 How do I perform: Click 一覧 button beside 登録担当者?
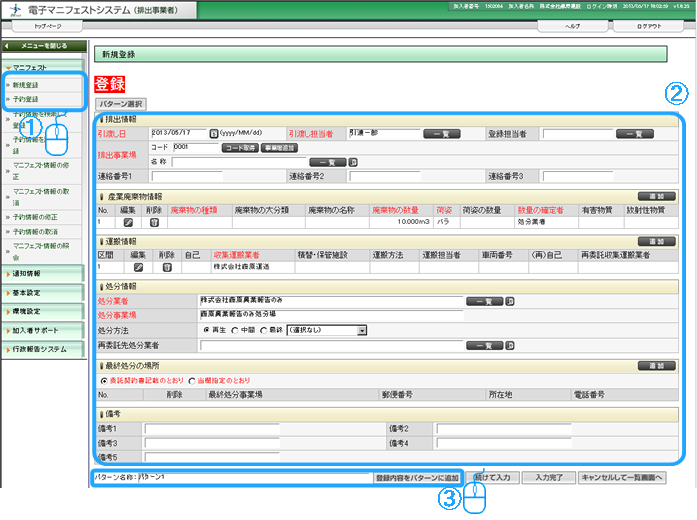pos(634,134)
